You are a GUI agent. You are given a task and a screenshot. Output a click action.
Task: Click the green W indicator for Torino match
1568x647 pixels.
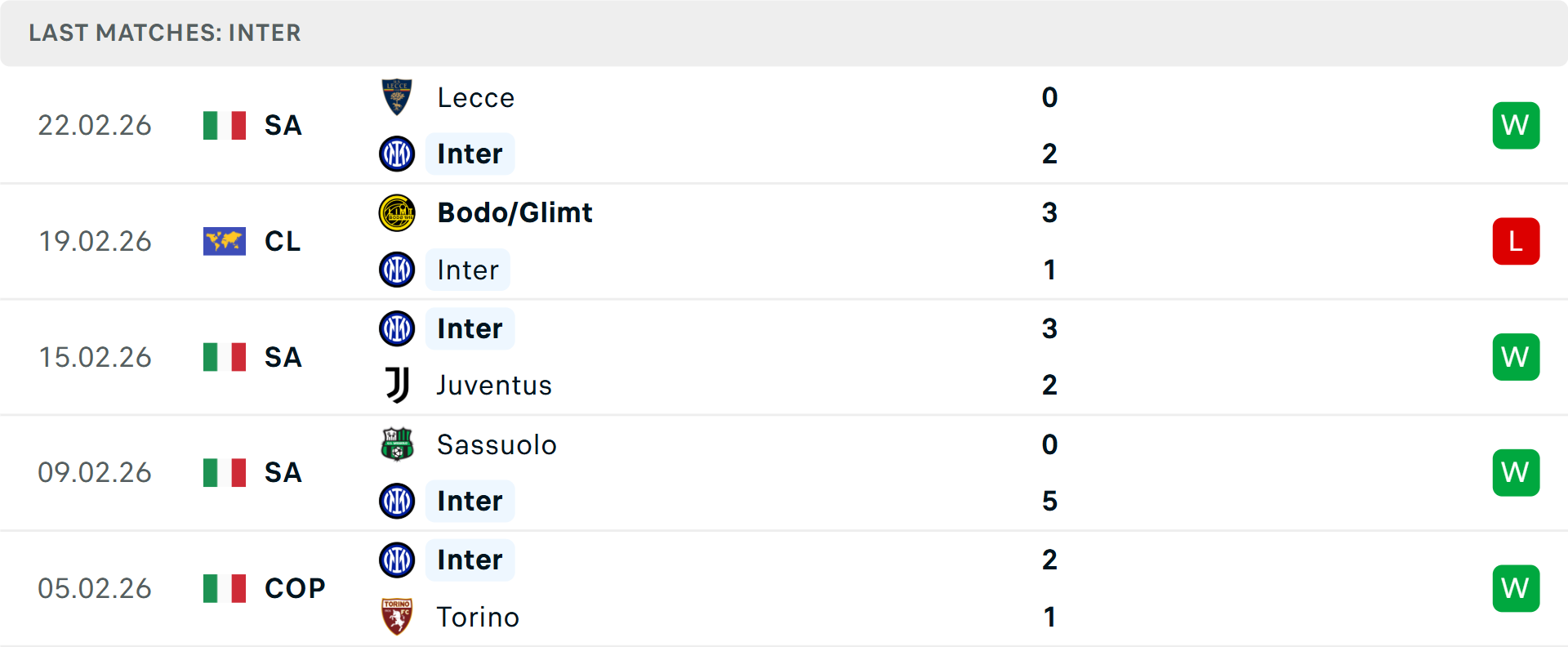point(1516,588)
